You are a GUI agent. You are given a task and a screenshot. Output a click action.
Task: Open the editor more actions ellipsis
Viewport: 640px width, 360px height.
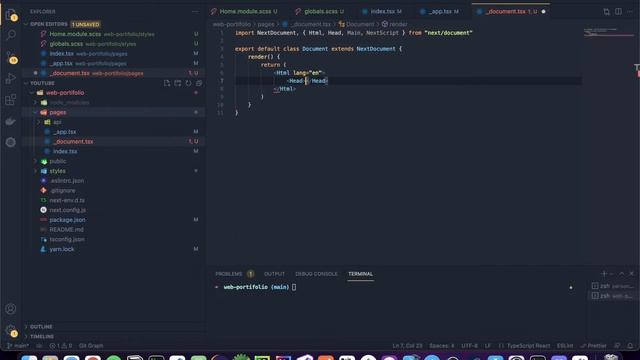(x=630, y=11)
